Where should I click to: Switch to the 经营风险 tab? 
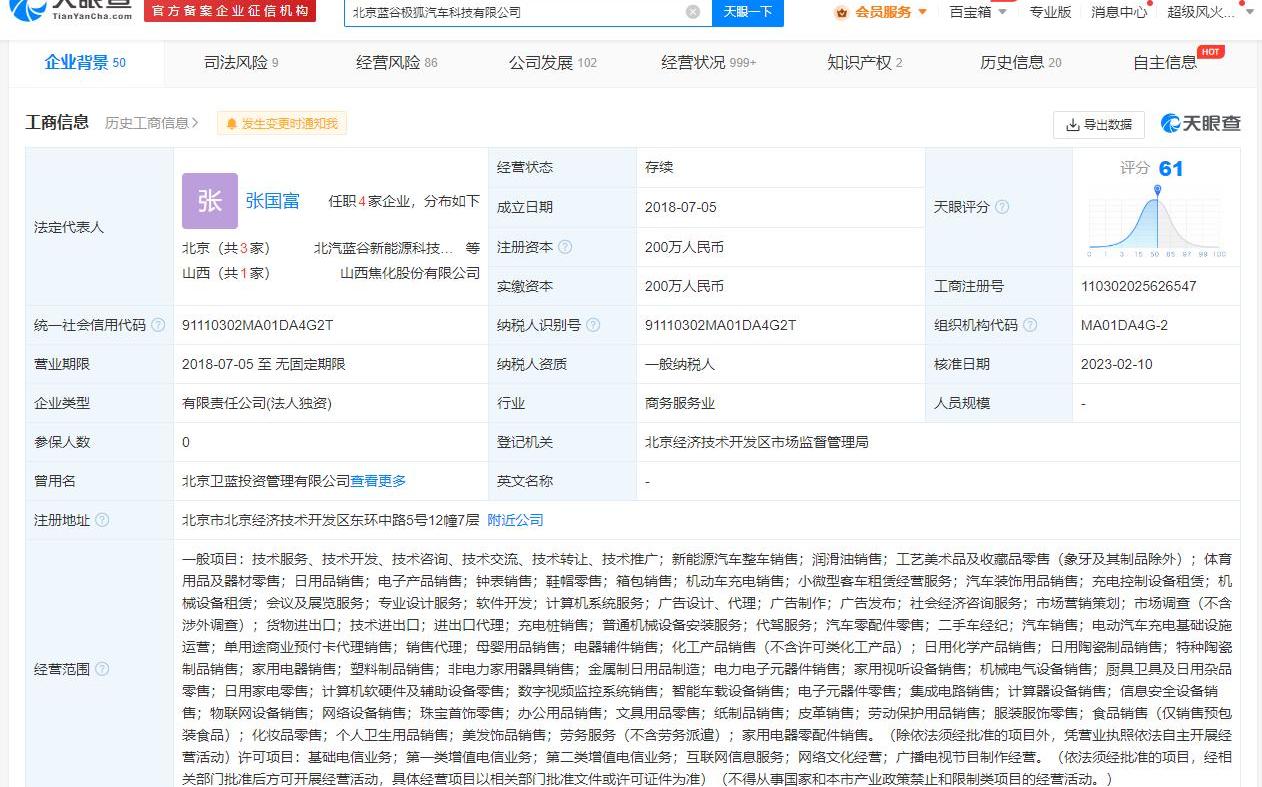point(397,62)
